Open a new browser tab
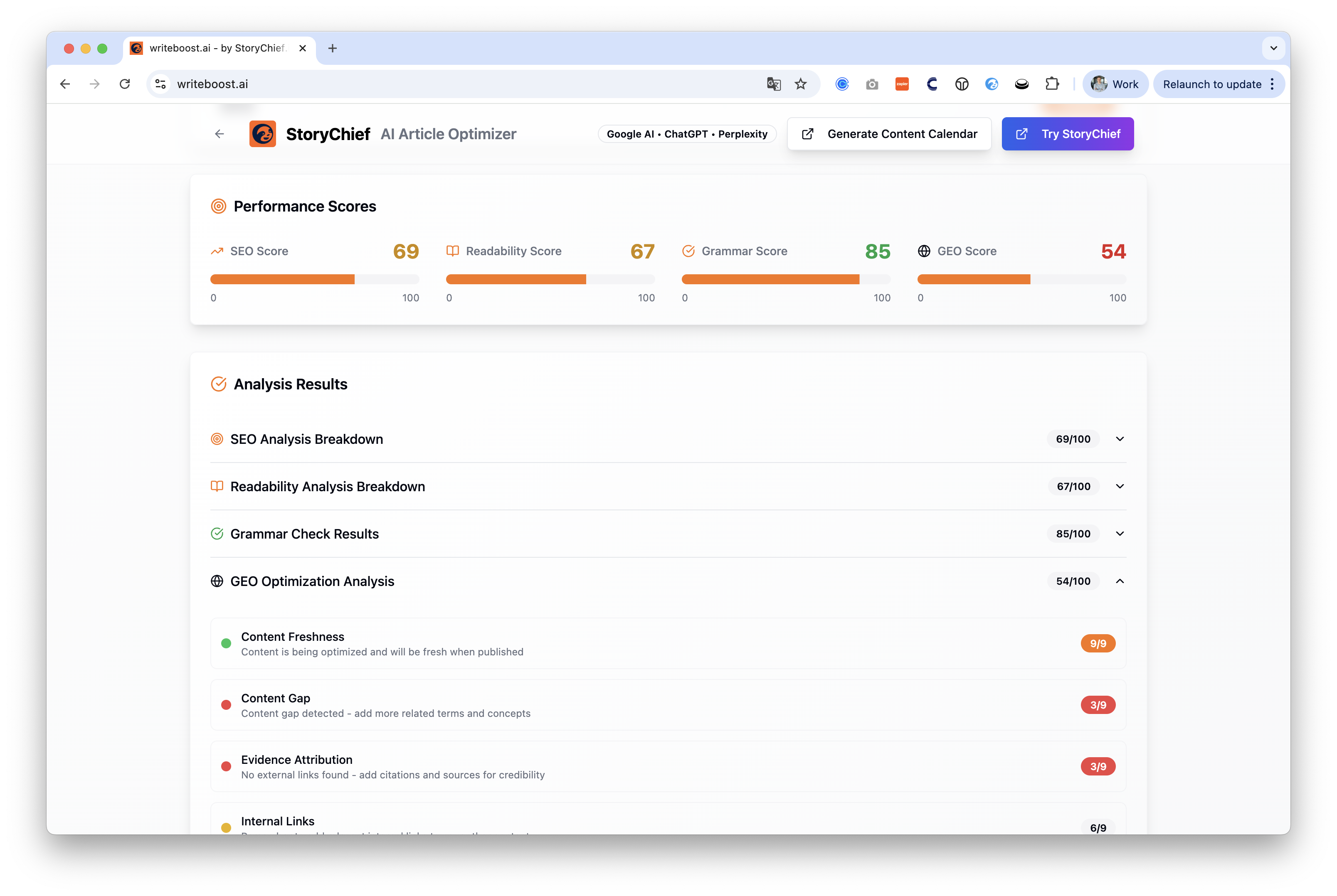The width and height of the screenshot is (1337, 896). (333, 48)
